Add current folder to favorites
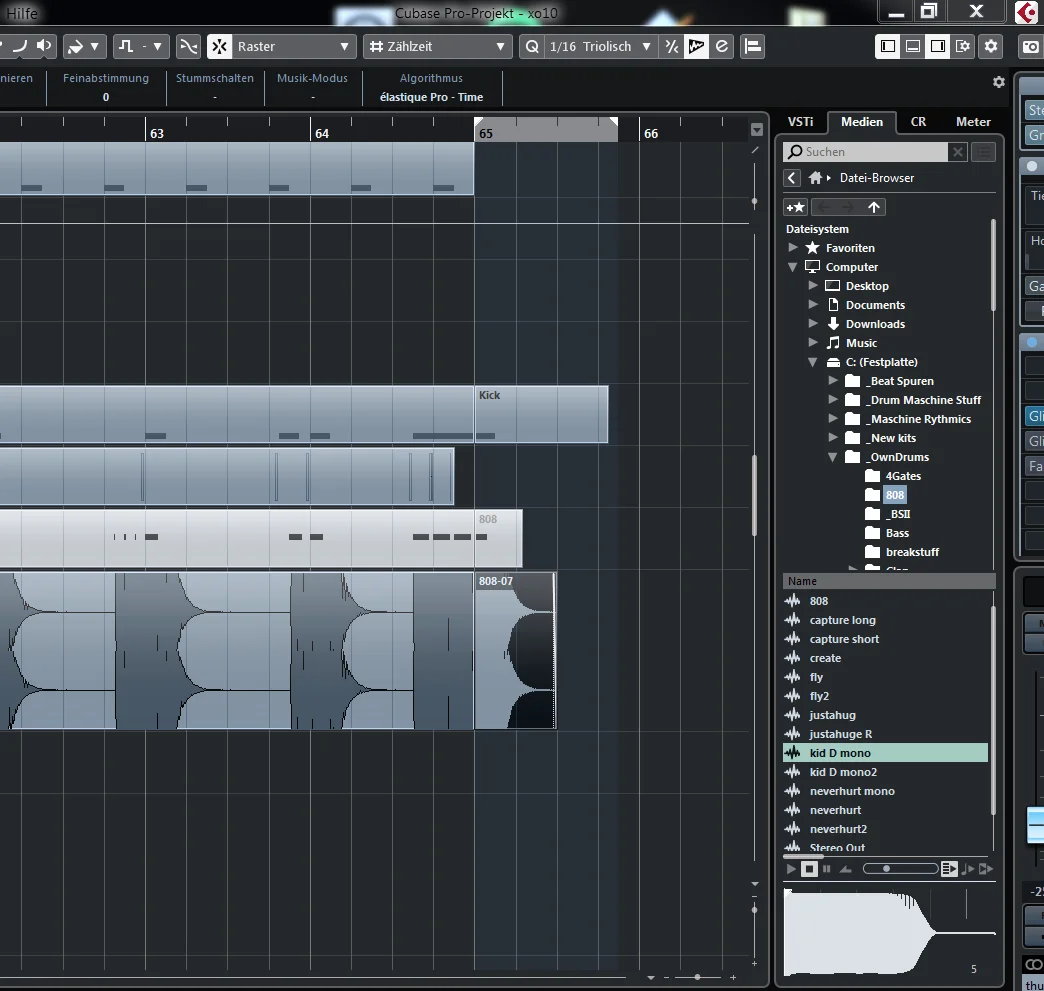1044x991 pixels. (796, 207)
